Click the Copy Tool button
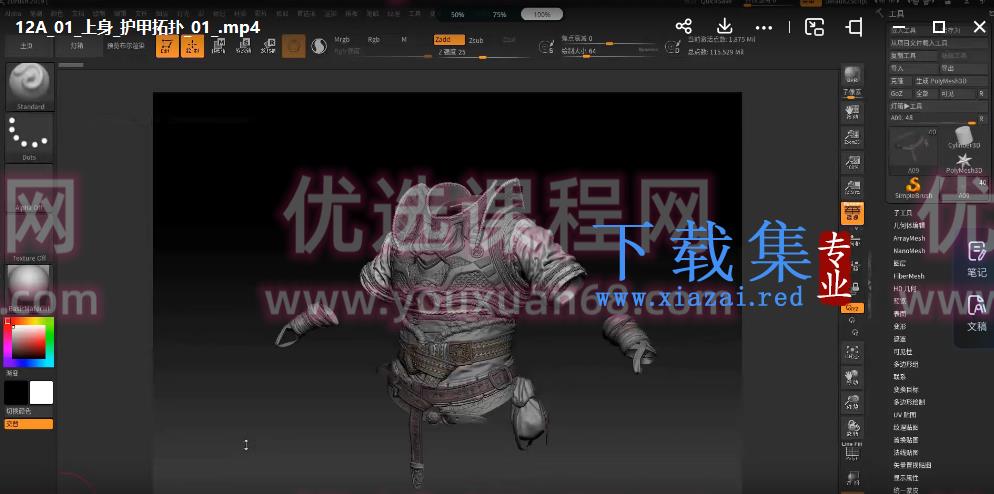This screenshot has width=994, height=494. 913,56
